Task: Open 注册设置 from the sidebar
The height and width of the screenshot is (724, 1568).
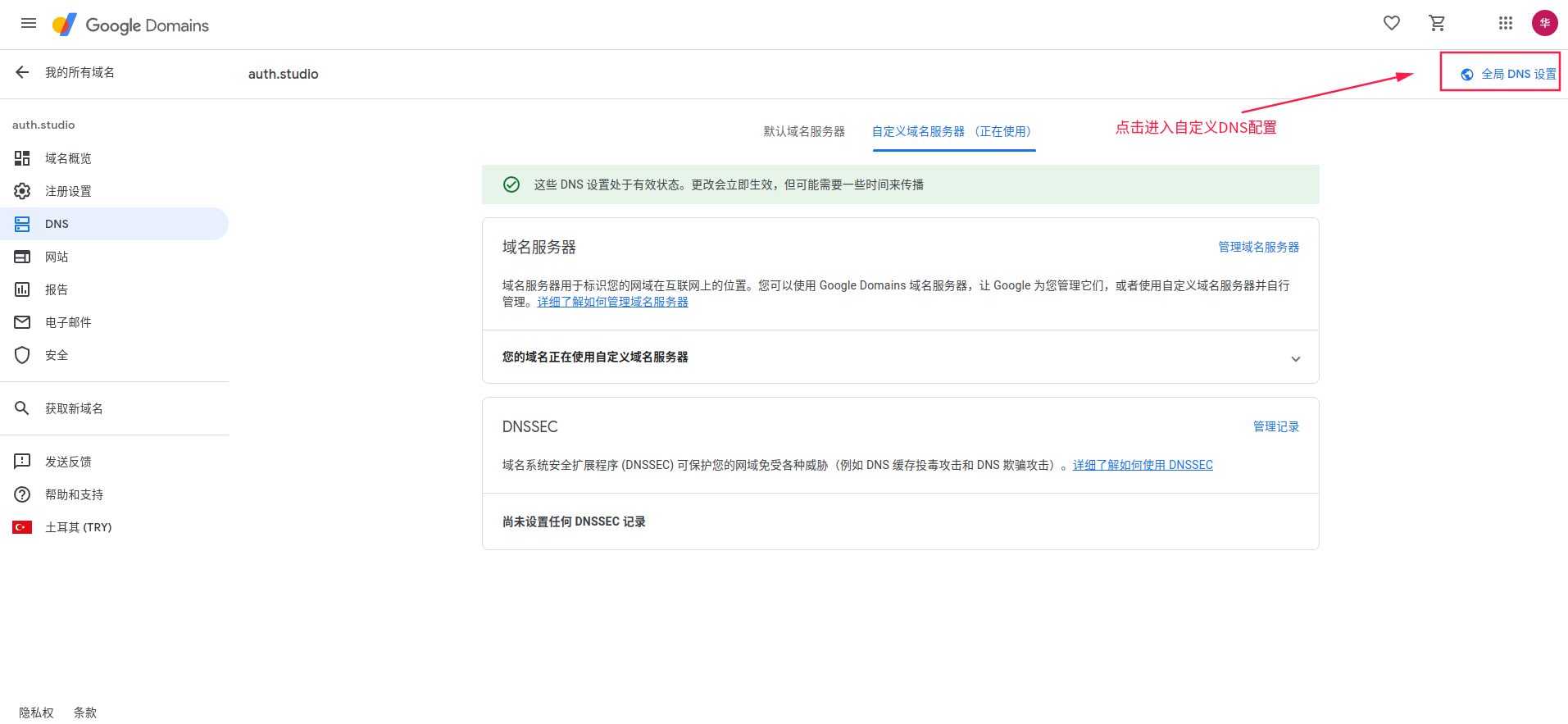Action: [x=68, y=191]
